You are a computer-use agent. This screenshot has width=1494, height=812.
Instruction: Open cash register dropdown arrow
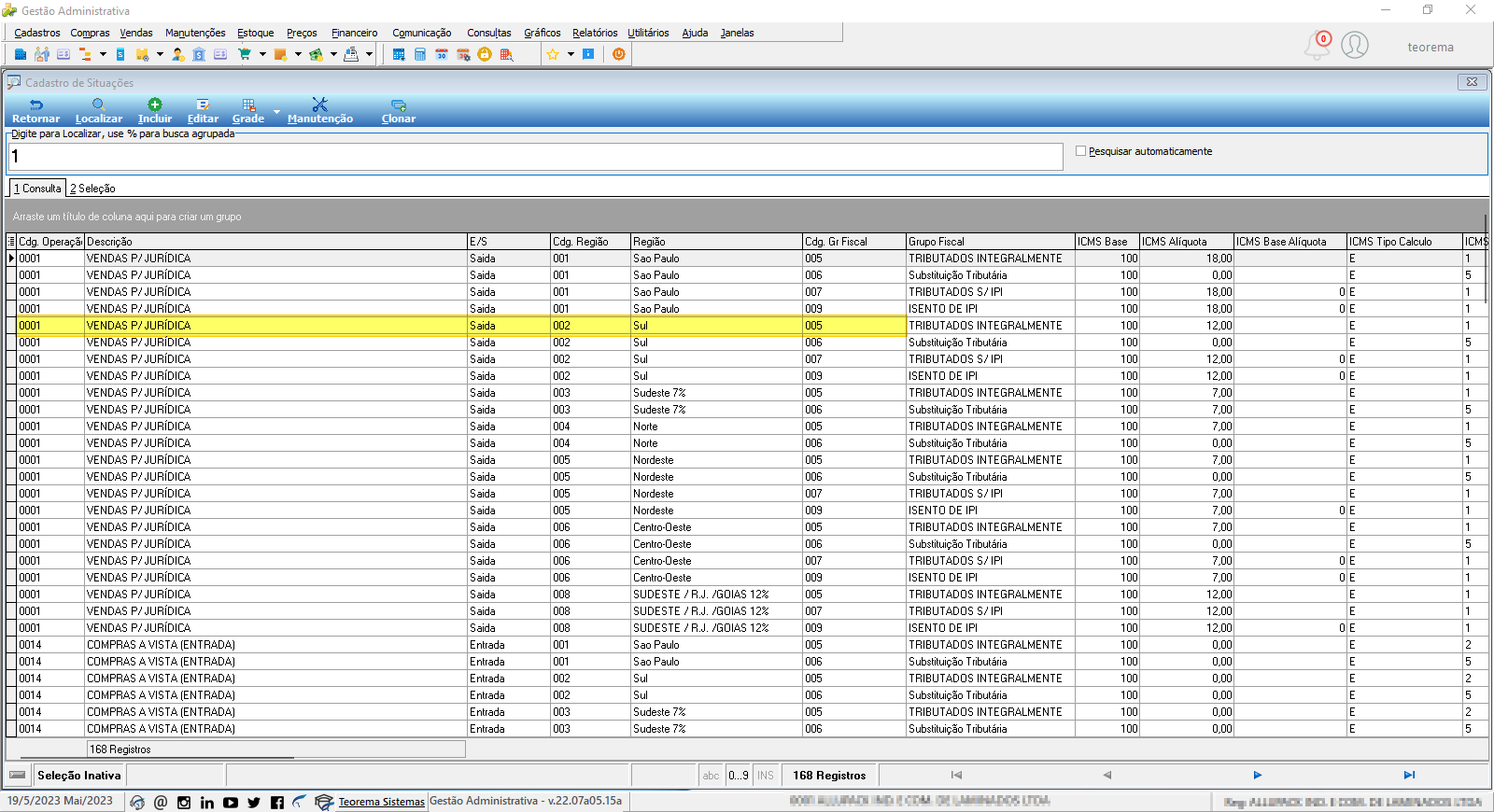pyautogui.click(x=369, y=54)
